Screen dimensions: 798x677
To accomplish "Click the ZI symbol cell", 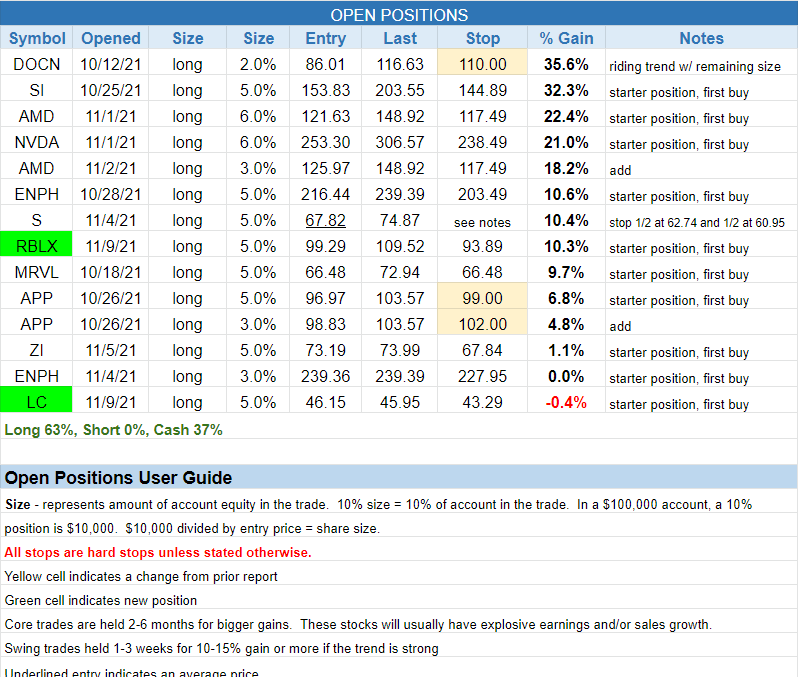I will [x=37, y=350].
